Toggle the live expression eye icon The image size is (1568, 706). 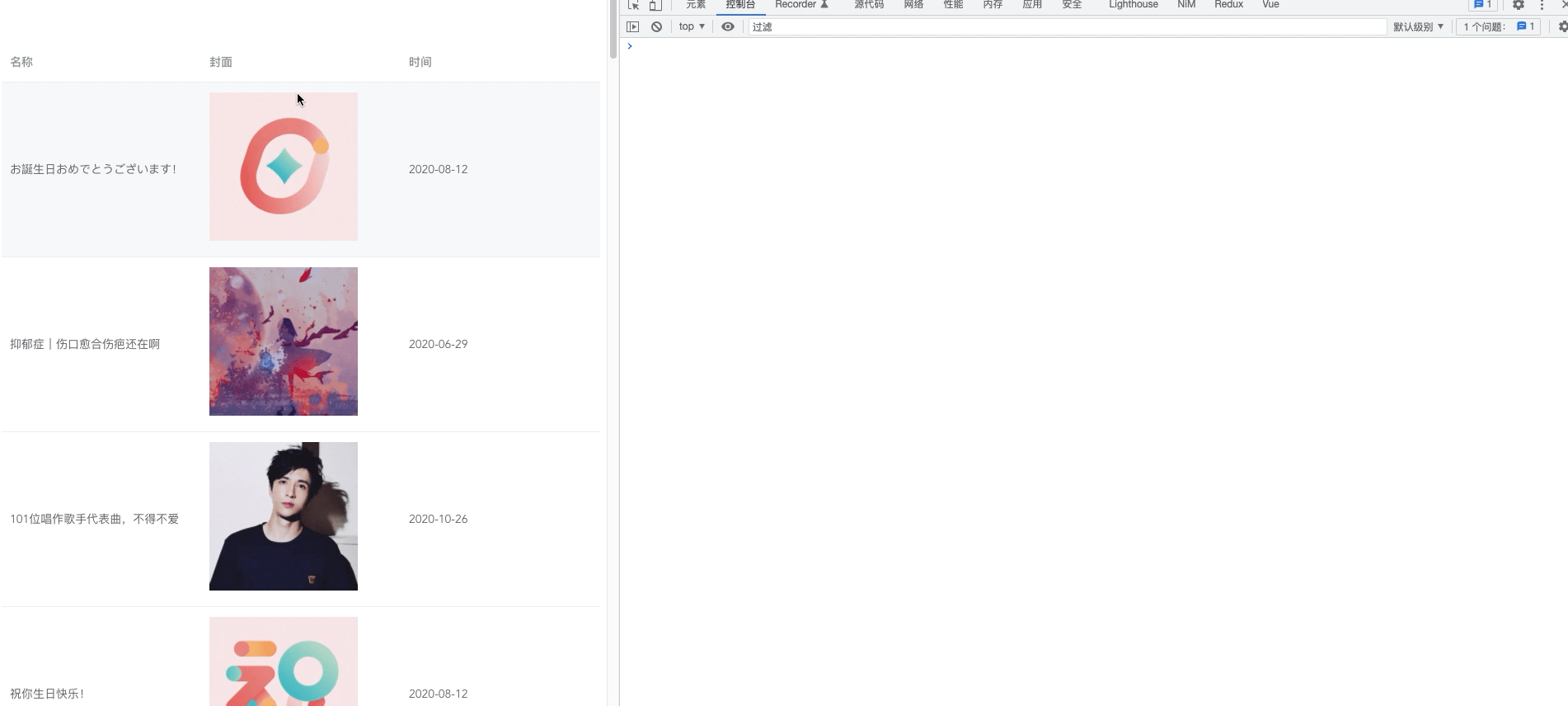[x=728, y=27]
